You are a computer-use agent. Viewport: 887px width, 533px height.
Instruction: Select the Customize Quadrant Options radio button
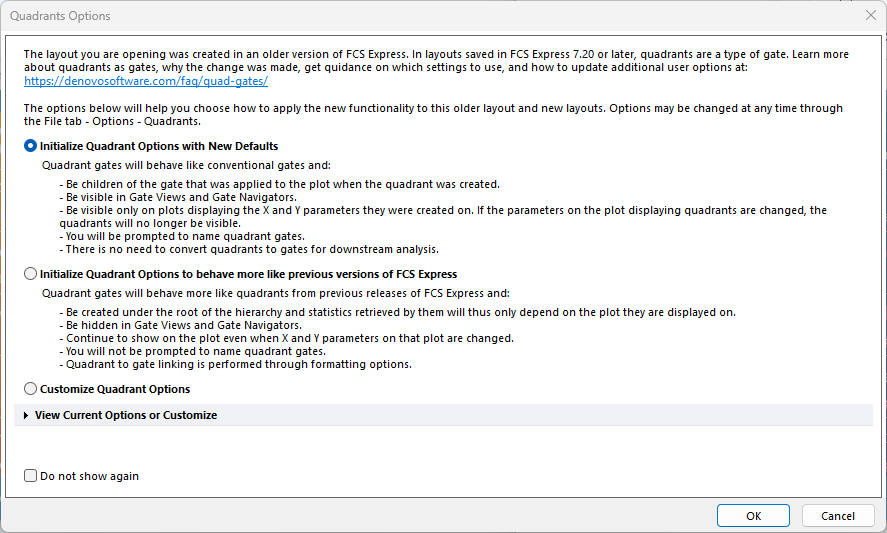tap(31, 389)
